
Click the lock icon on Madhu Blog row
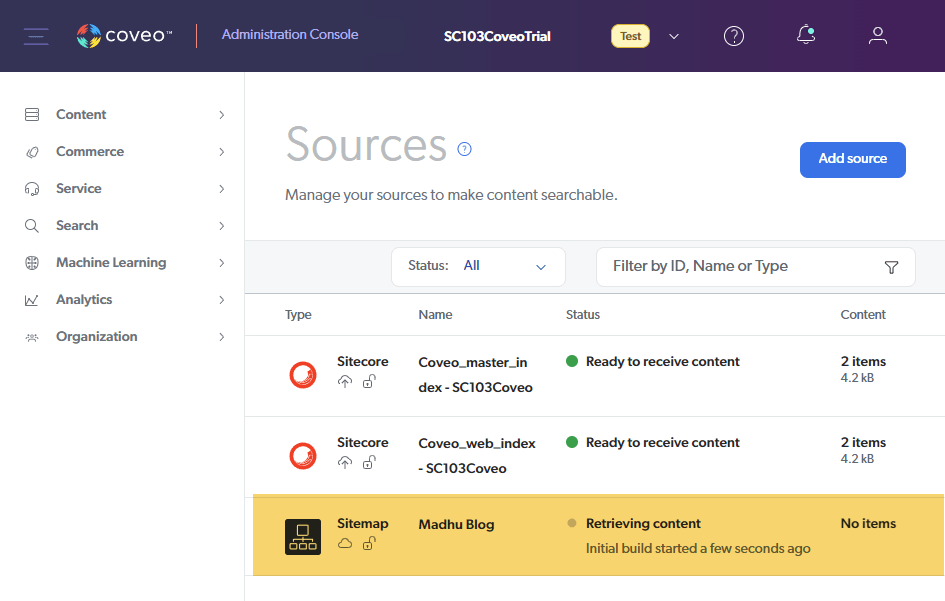click(369, 543)
